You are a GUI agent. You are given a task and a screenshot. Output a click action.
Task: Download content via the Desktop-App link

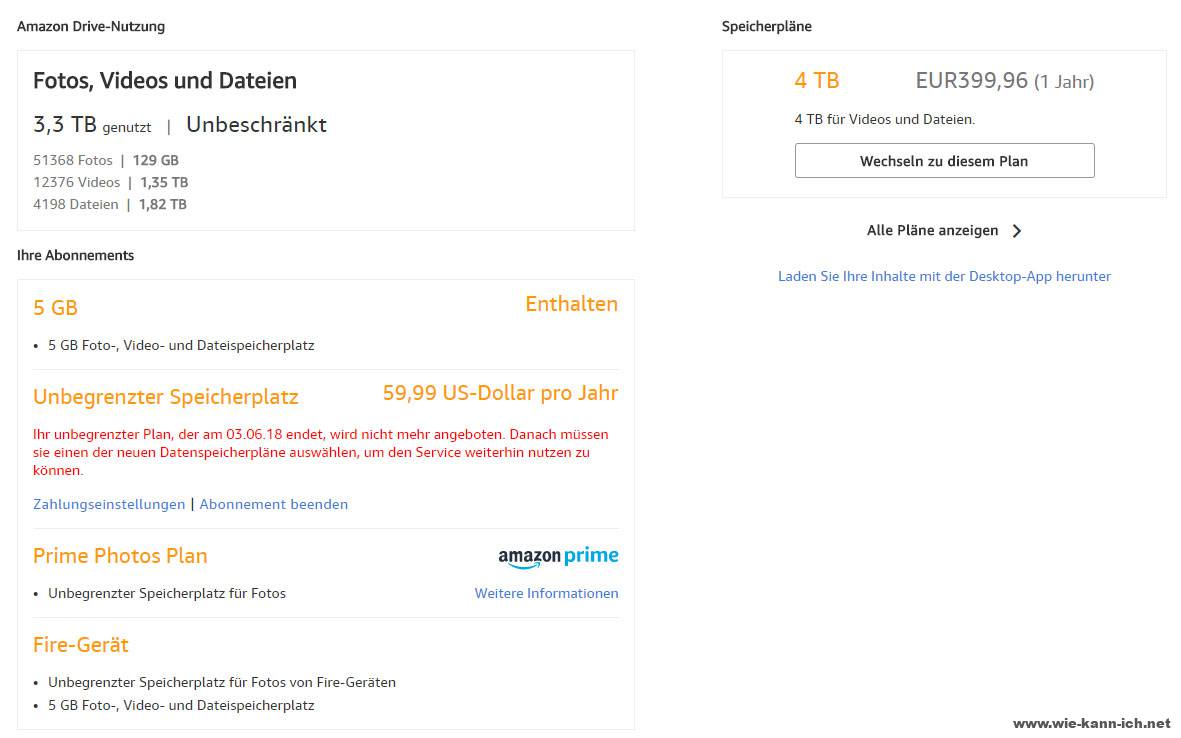pyautogui.click(x=944, y=276)
